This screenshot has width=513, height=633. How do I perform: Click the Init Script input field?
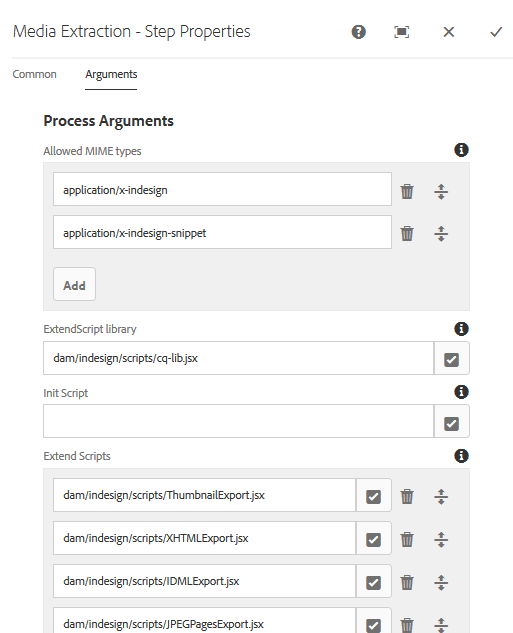[239, 421]
